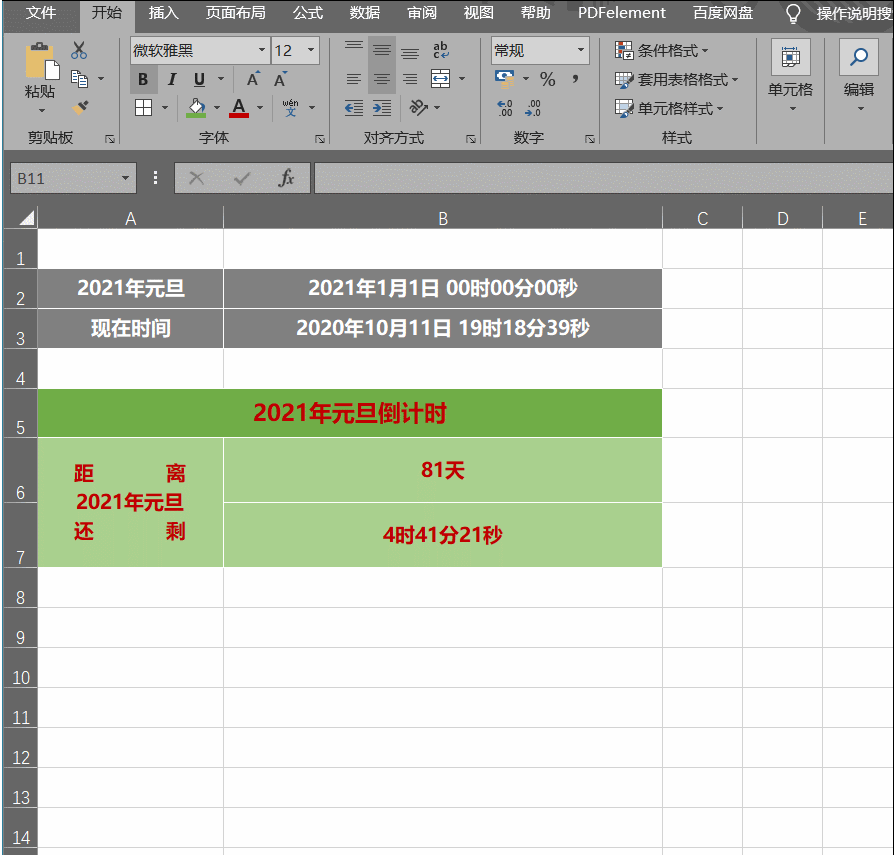Image resolution: width=894 pixels, height=855 pixels.
Task: Open the 百度网盘 tab
Action: click(723, 13)
